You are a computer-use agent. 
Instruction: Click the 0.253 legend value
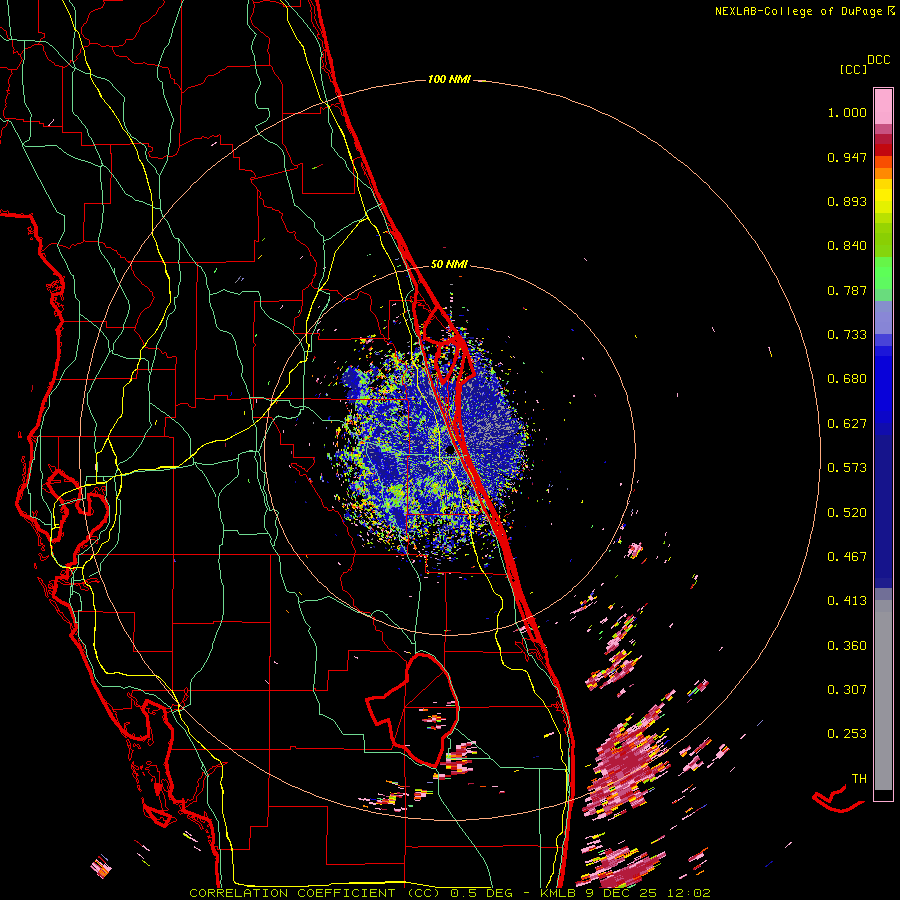pyautogui.click(x=847, y=734)
